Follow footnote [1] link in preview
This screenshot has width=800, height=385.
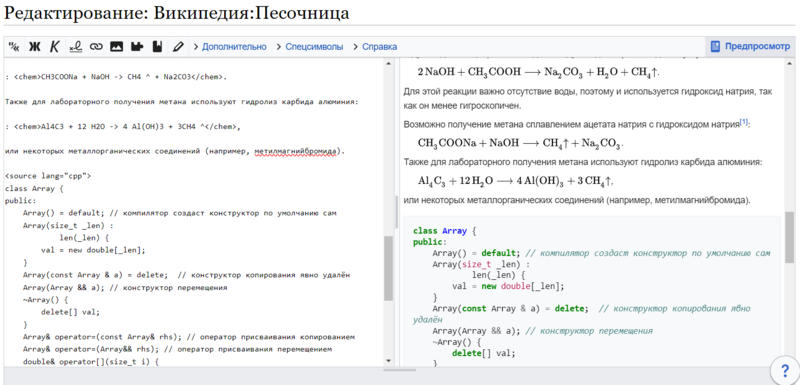(x=743, y=122)
